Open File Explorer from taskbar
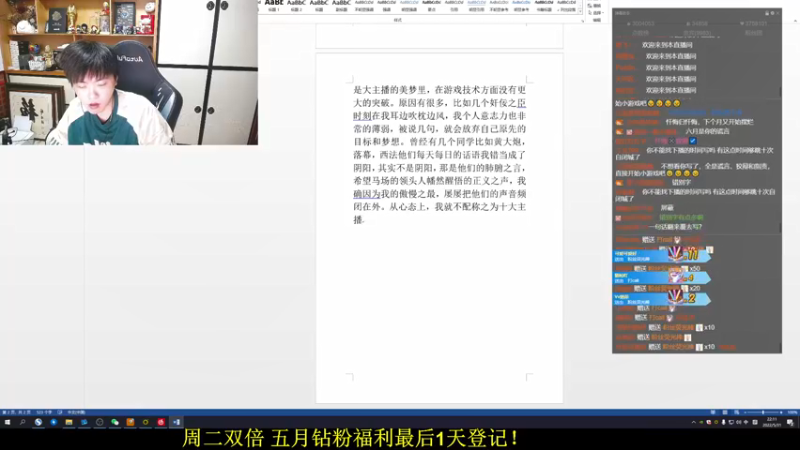The height and width of the screenshot is (450, 800). point(69,422)
